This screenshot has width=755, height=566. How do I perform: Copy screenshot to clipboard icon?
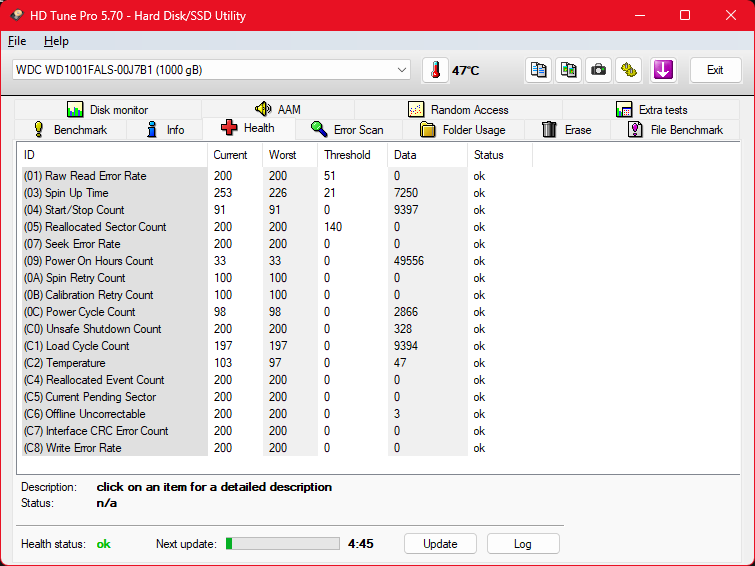(569, 70)
